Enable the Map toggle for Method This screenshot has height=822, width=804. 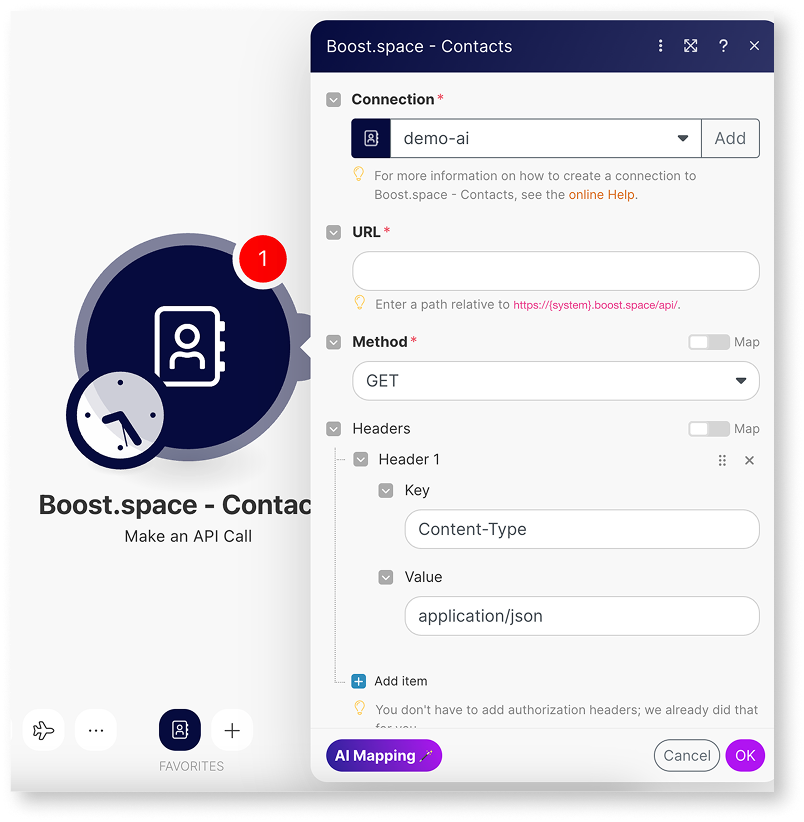711,342
